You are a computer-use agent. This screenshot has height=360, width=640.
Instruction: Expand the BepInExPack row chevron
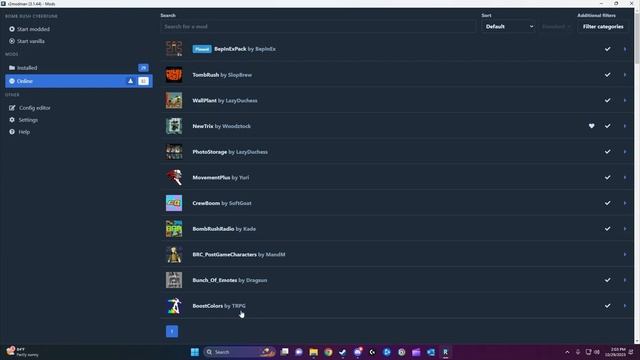625,49
